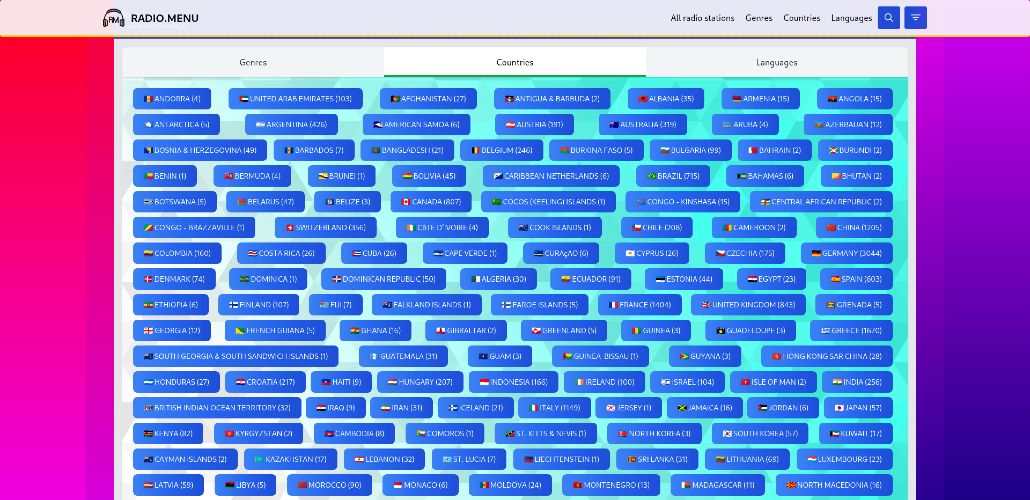Select Argentina (426) button
Image resolution: width=1030 pixels, height=500 pixels.
(x=291, y=124)
